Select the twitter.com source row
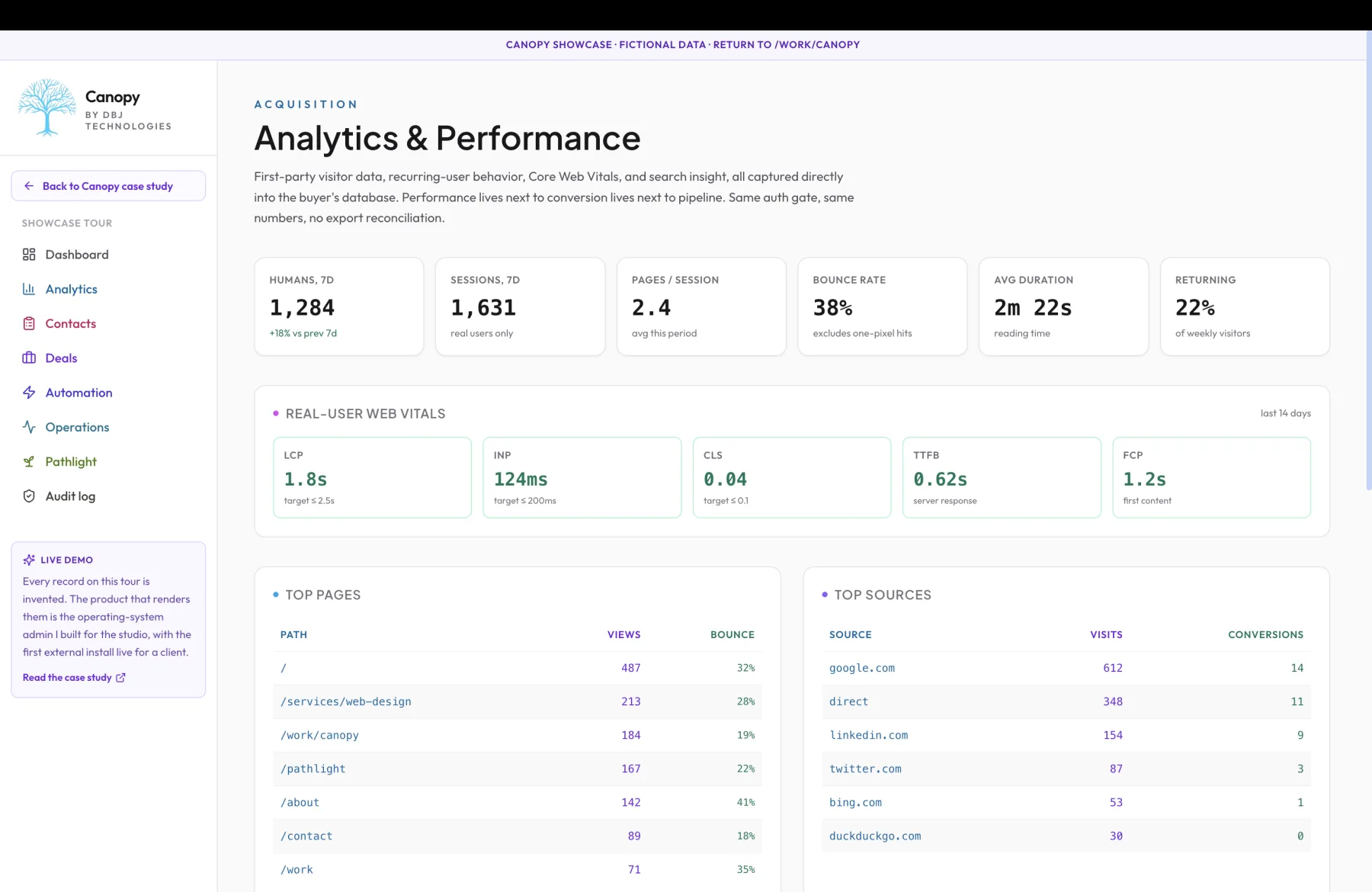The height and width of the screenshot is (892, 1372). pyautogui.click(x=1066, y=768)
